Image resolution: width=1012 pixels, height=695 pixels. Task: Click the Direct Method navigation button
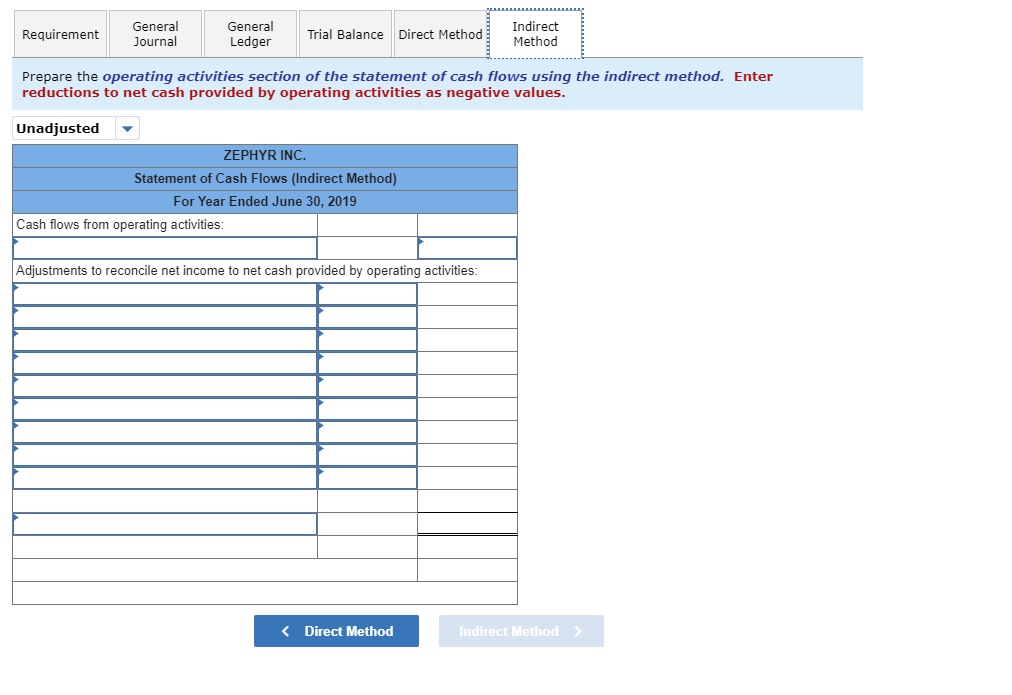336,630
